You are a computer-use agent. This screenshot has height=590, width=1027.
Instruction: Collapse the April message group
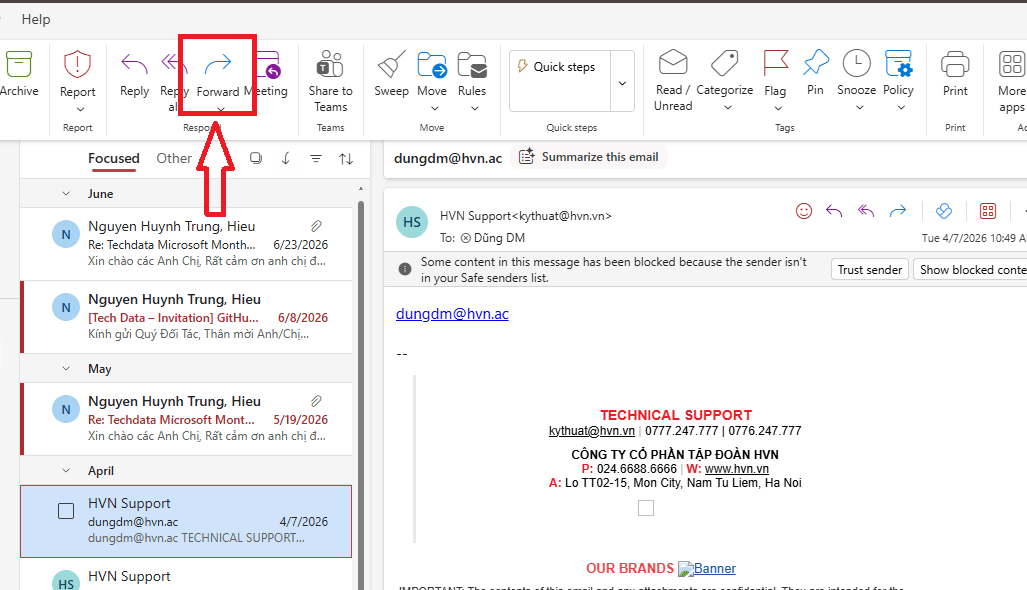[x=65, y=471]
